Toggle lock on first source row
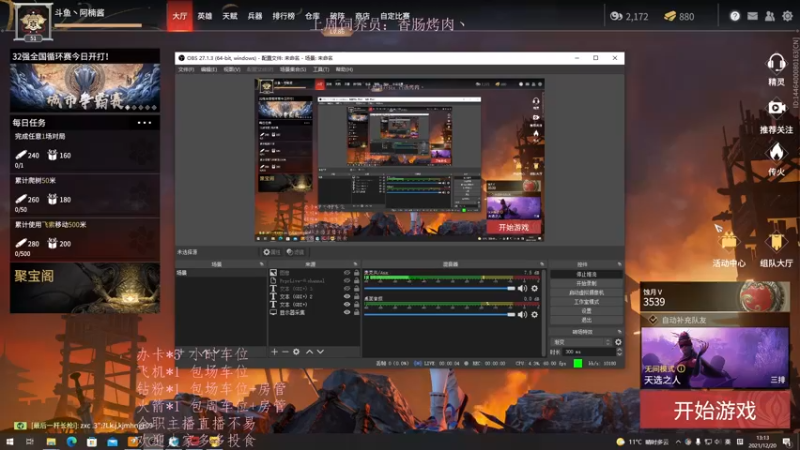 (x=357, y=273)
